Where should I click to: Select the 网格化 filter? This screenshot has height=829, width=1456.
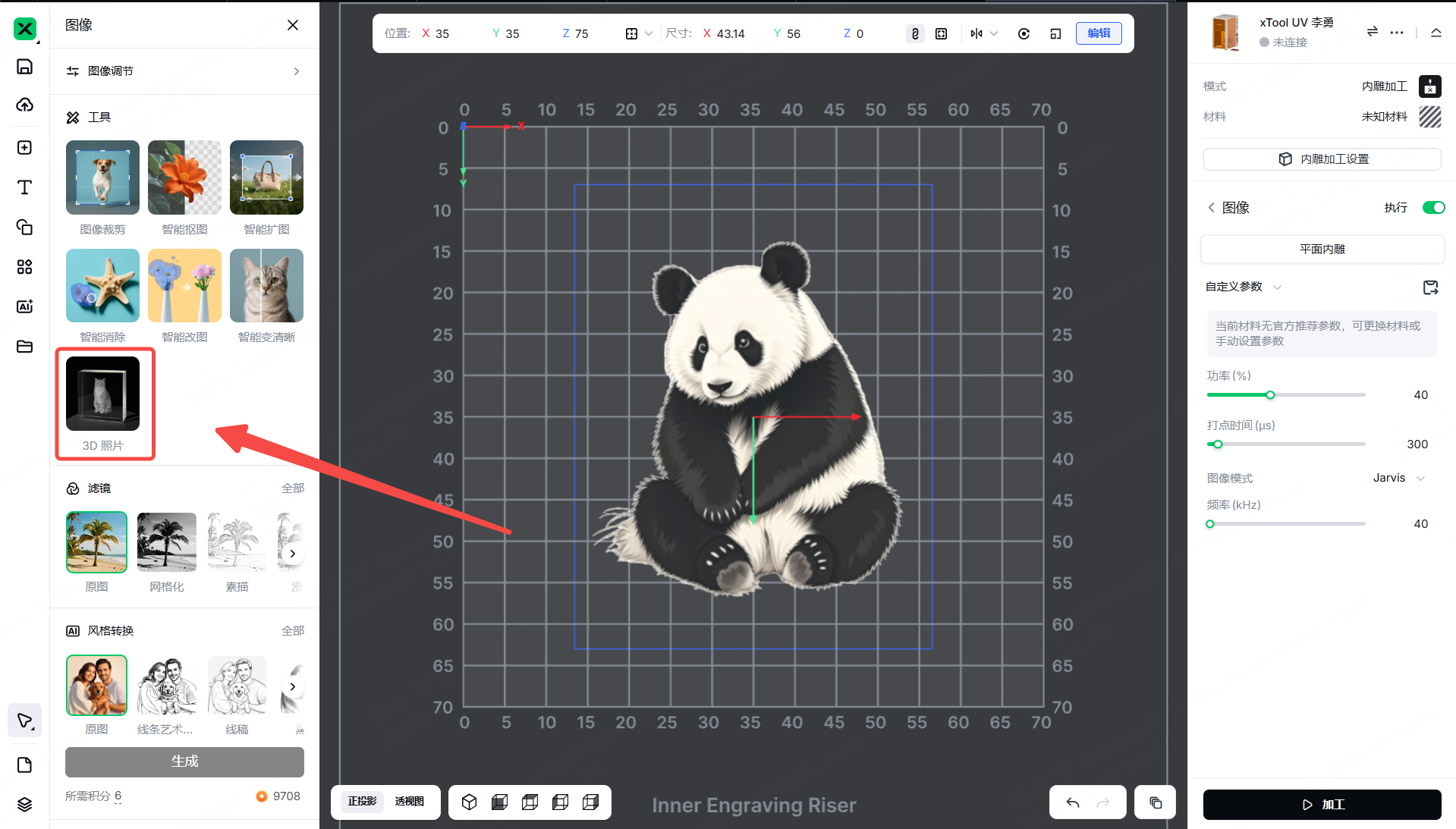[167, 542]
